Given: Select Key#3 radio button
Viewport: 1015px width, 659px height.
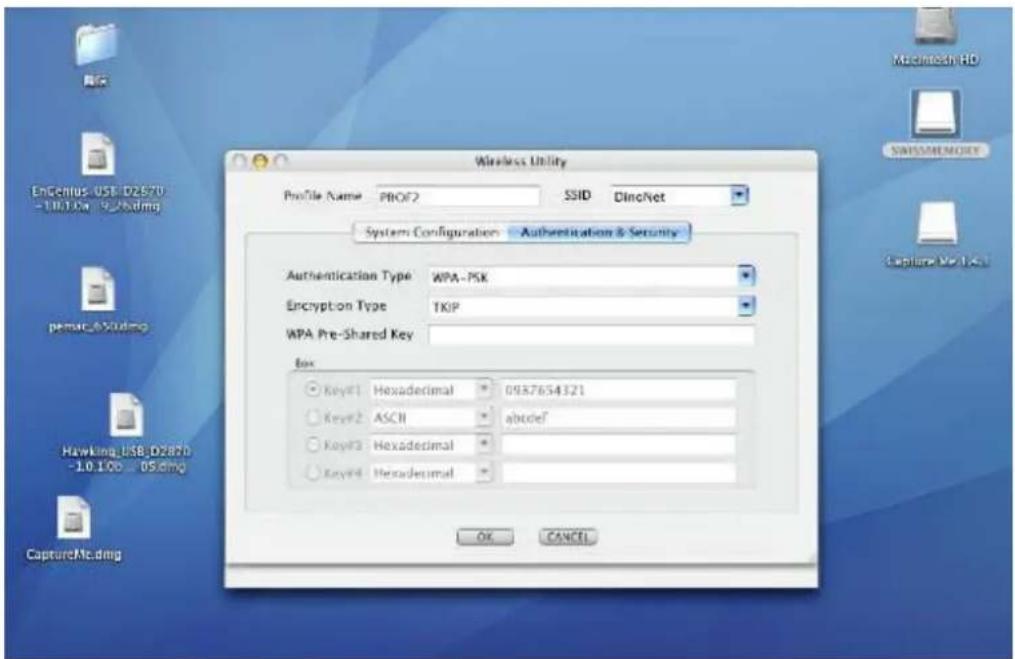Looking at the screenshot, I should tap(313, 445).
